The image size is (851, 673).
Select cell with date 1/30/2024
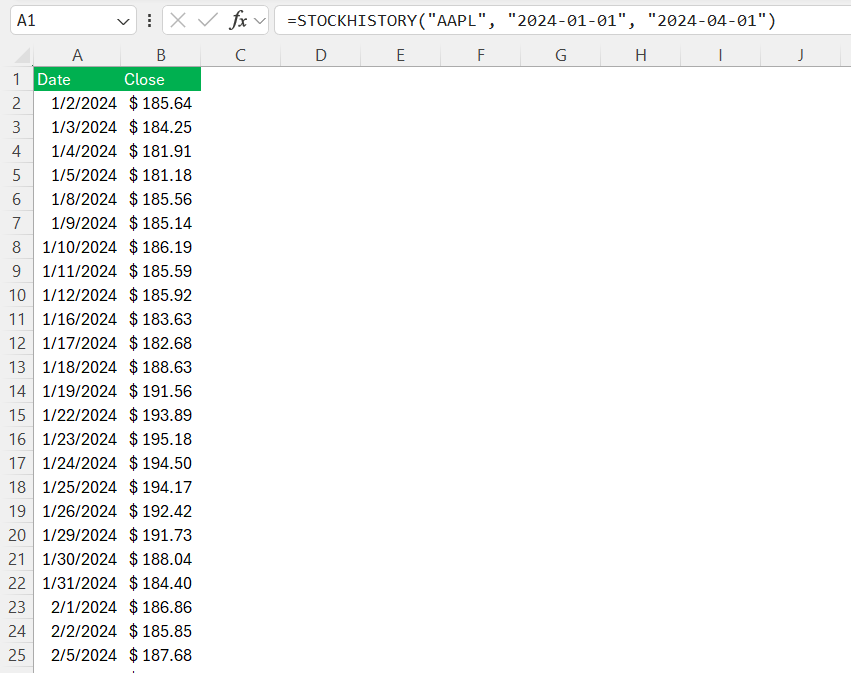click(x=77, y=559)
